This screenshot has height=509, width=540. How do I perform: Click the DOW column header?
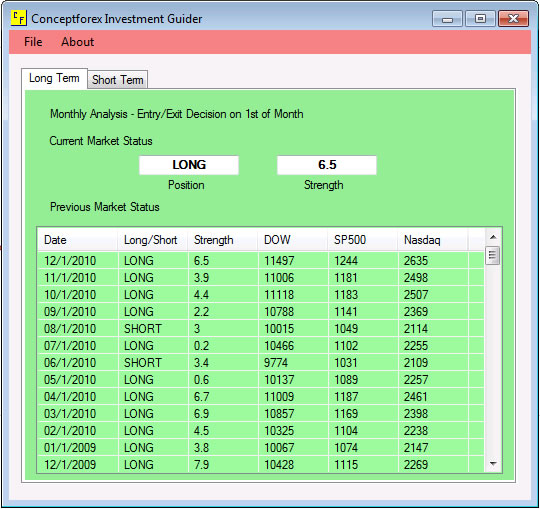point(292,240)
